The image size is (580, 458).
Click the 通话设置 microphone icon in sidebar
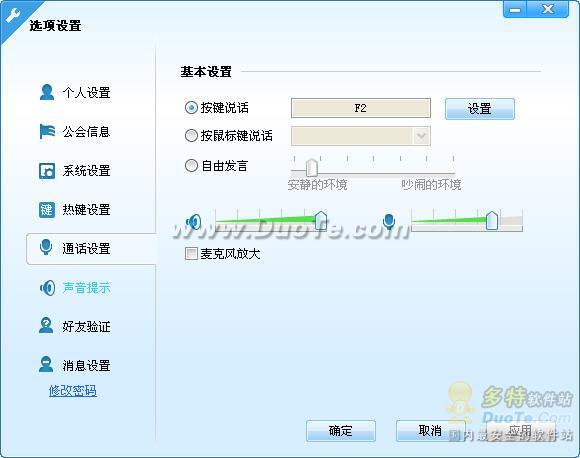pos(46,247)
